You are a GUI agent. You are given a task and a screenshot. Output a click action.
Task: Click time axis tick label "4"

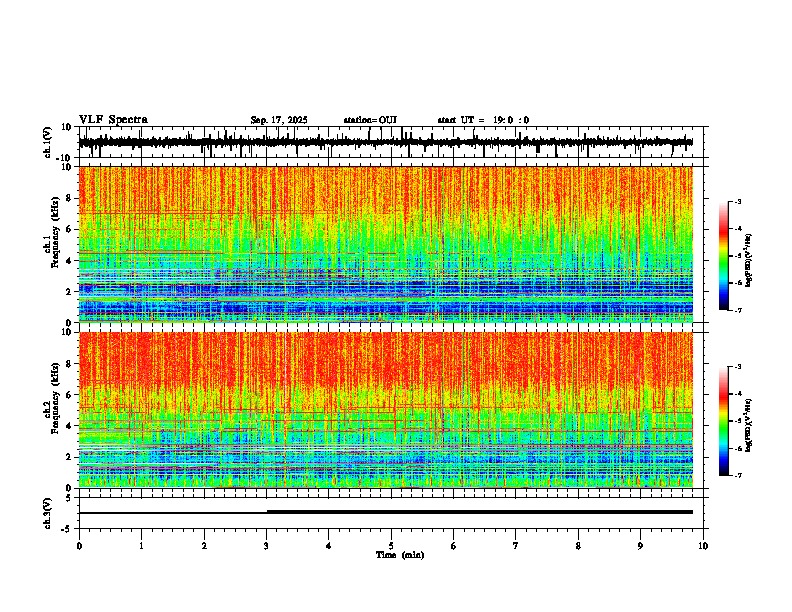point(329,546)
